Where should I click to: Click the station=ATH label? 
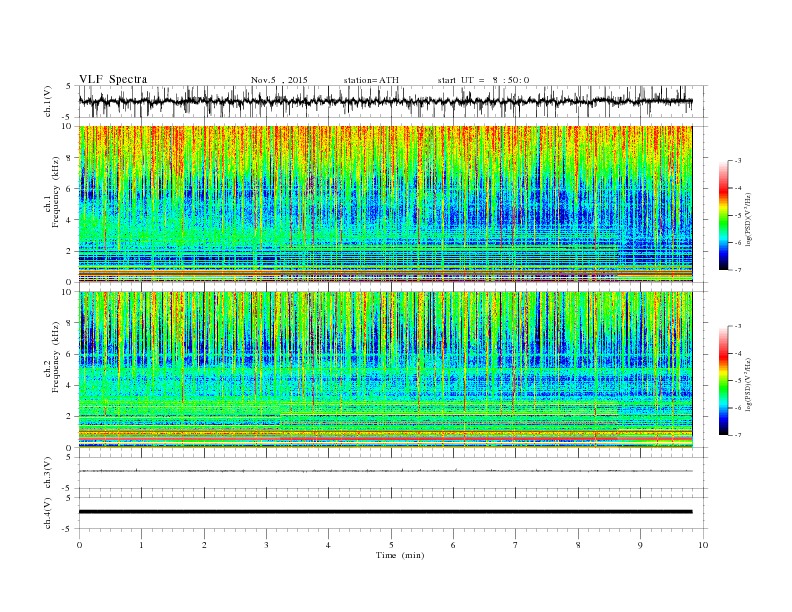tap(371, 80)
